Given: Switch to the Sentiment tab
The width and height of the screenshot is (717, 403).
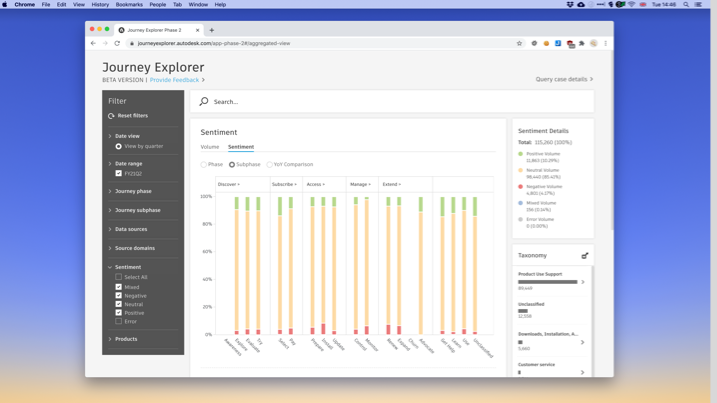Looking at the screenshot, I should pyautogui.click(x=241, y=147).
